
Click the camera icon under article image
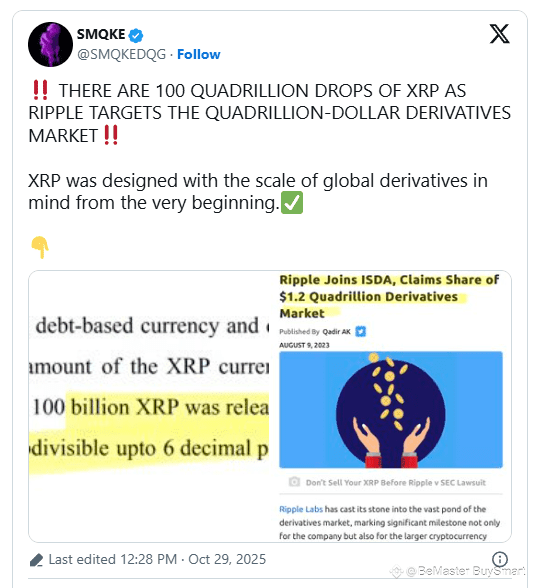click(x=294, y=482)
